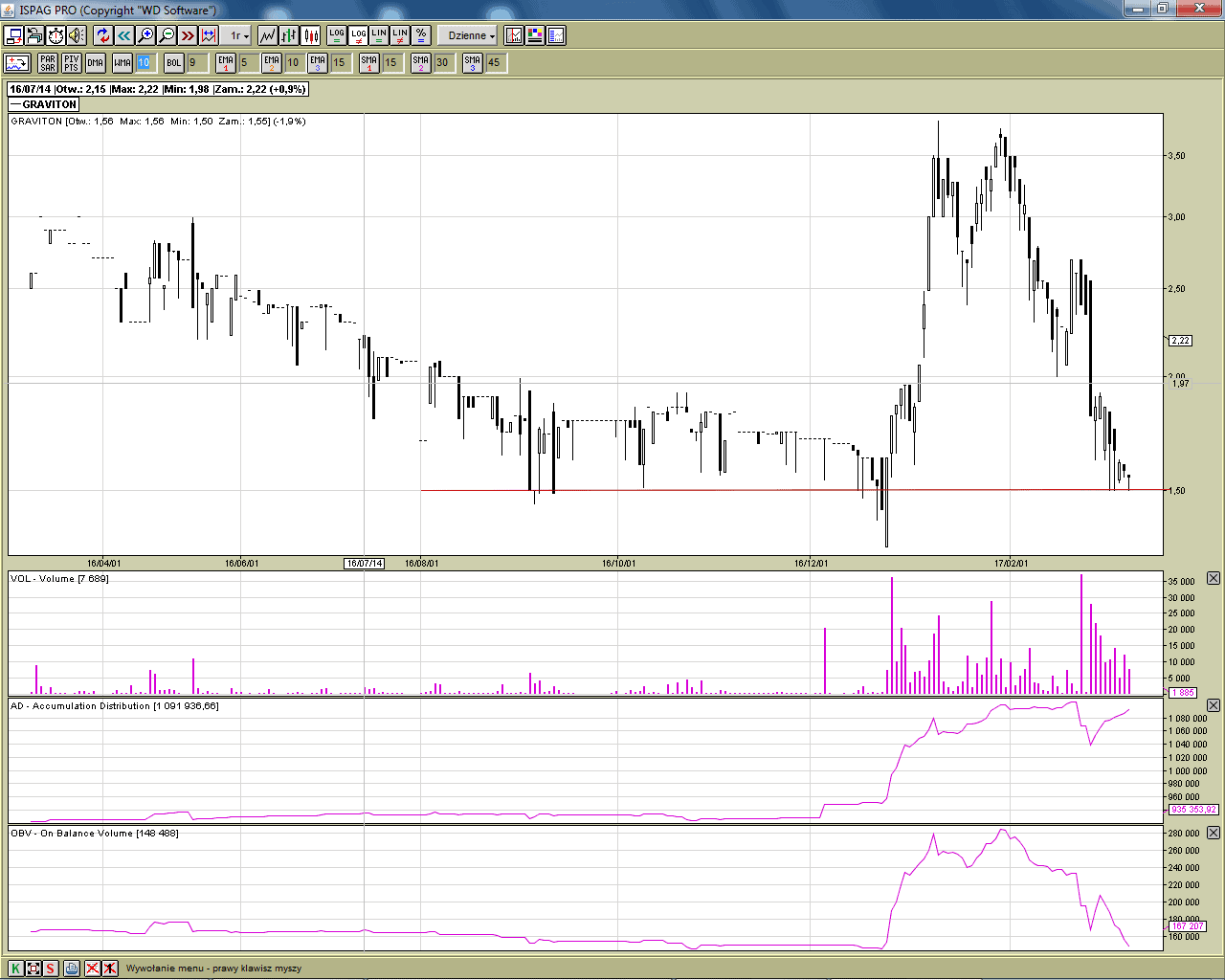Toggle the BOL Bollinger bands indicator
Screen dimensions: 1225x980
tap(173, 62)
